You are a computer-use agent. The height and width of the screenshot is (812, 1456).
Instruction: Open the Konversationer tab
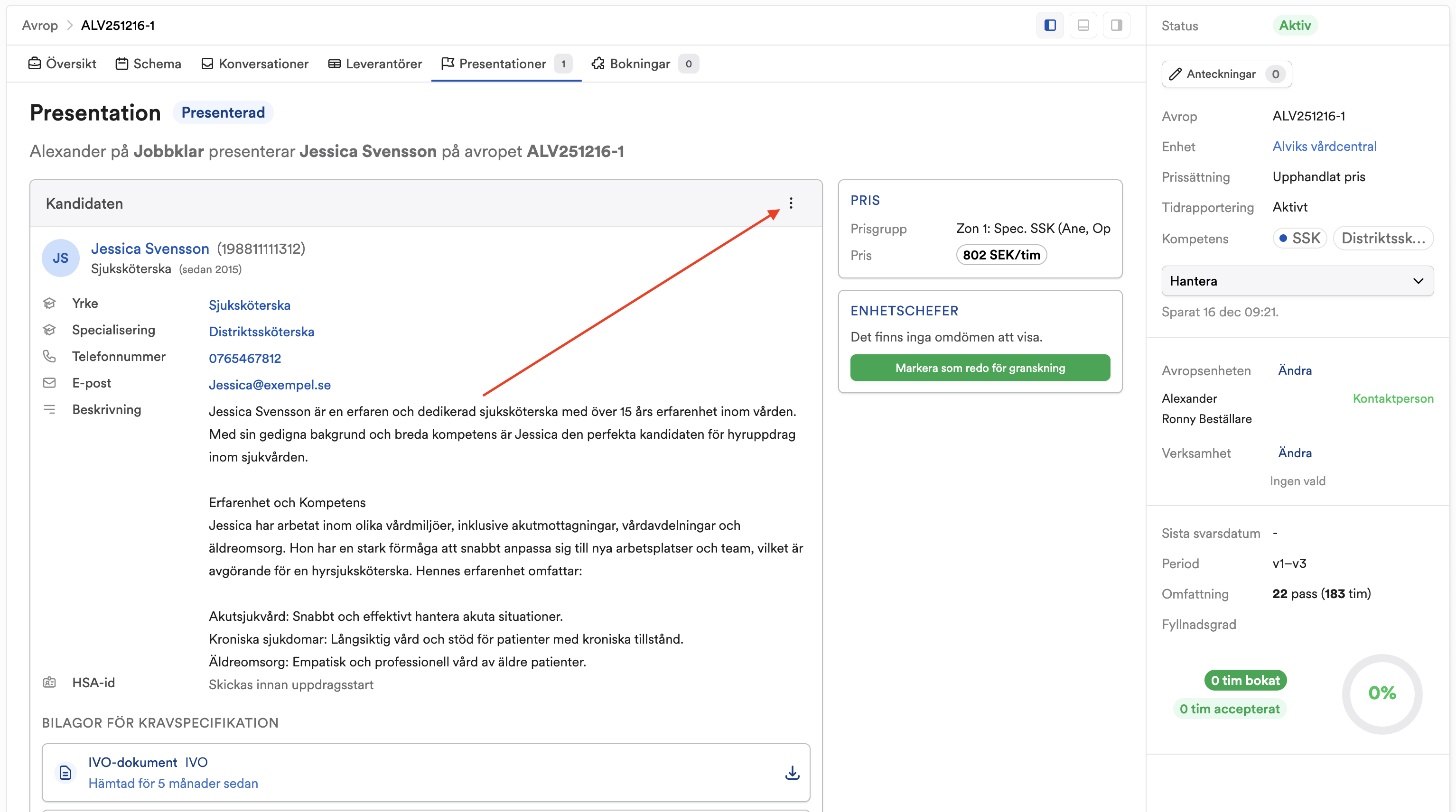coord(255,63)
